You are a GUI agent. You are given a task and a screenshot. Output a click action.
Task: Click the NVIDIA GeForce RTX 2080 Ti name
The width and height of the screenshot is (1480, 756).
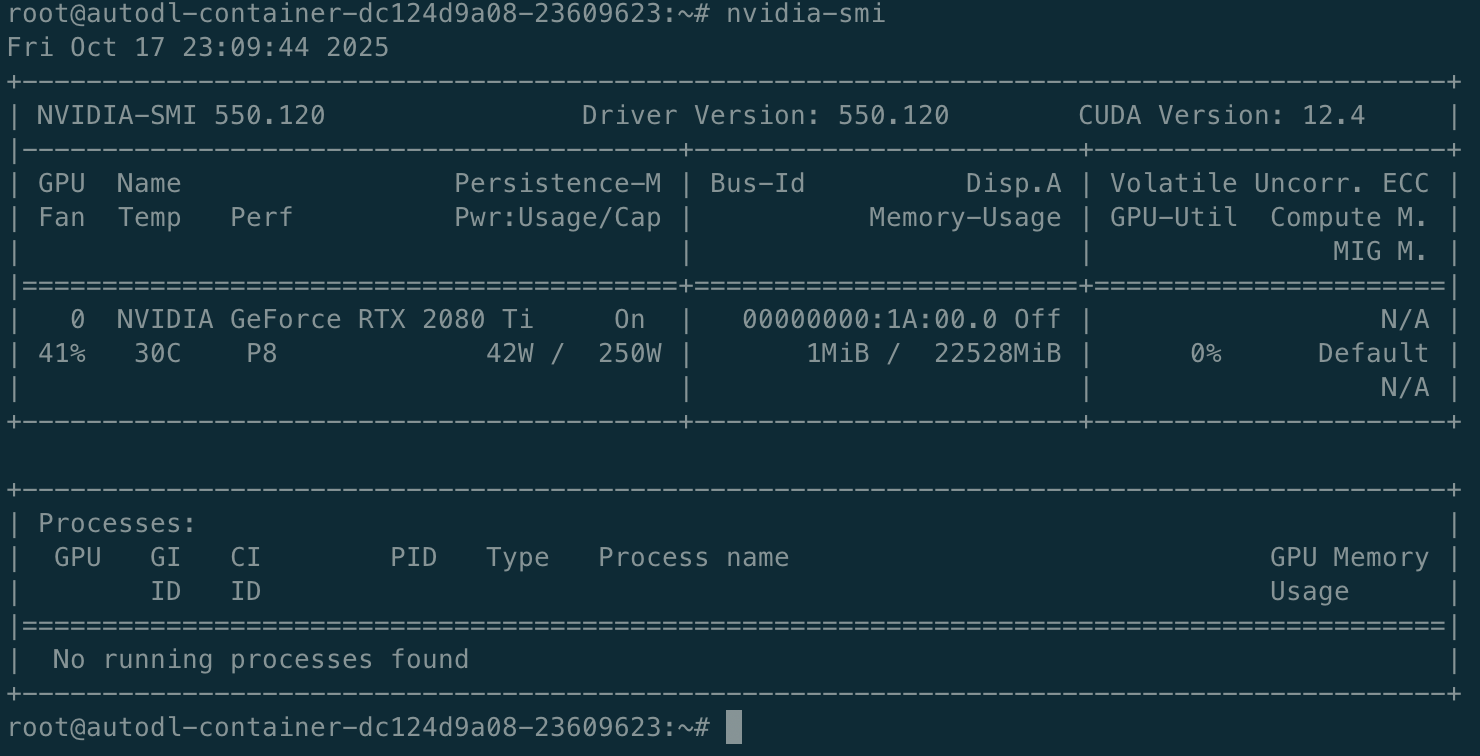pos(325,320)
